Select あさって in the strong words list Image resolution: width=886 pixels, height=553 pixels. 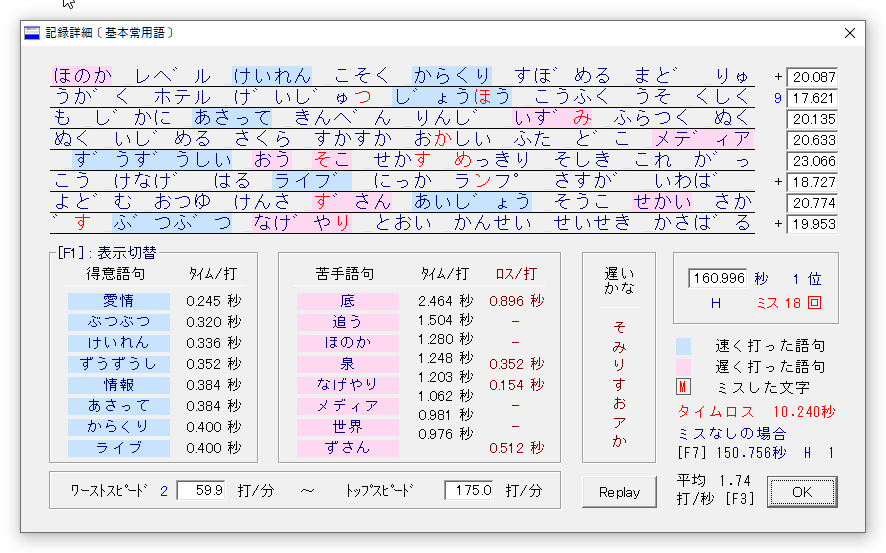(x=119, y=406)
